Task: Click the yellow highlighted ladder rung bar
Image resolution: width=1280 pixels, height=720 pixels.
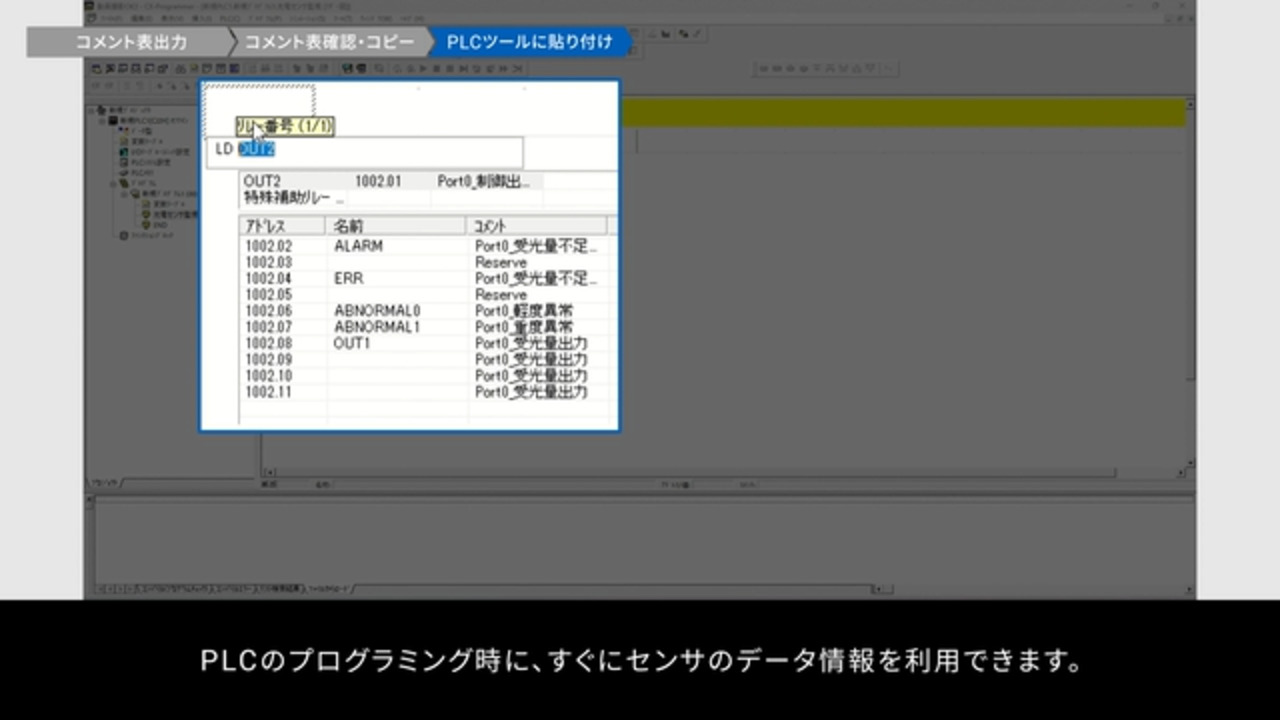Action: 900,113
